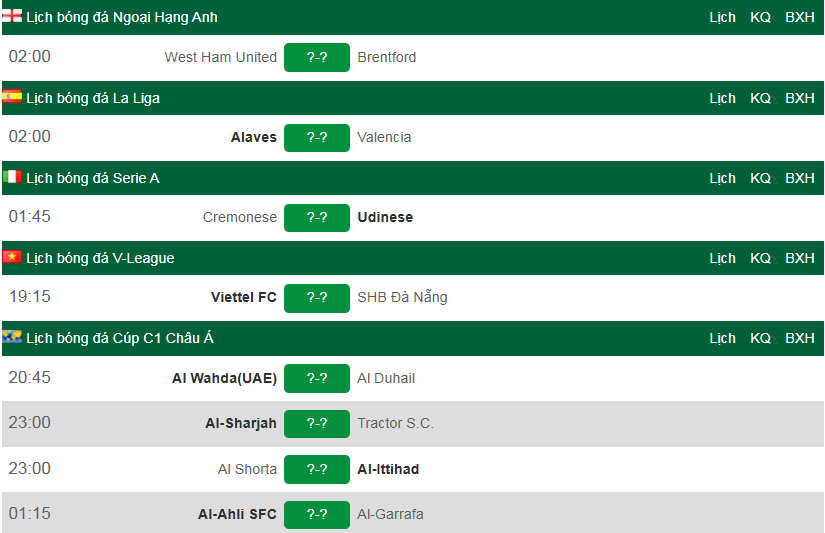Viewport: 825px width, 533px height.
Task: Open the Al-Sharjah vs Tractor S.C. score button
Action: coord(317,423)
